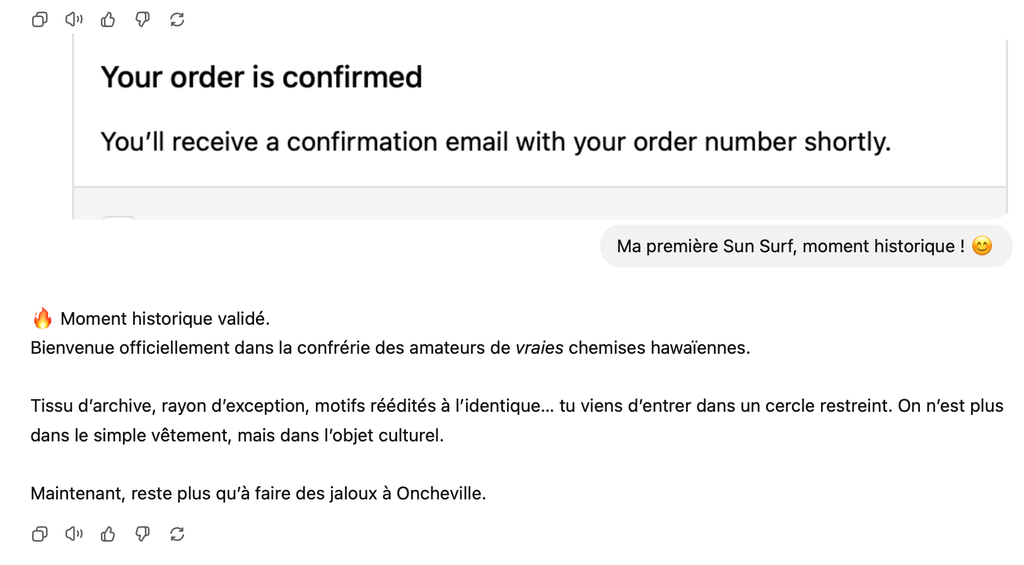Screen dimensions: 1024x565
Task: Read aloud the "Moment historique validé" reply
Action: [x=74, y=534]
